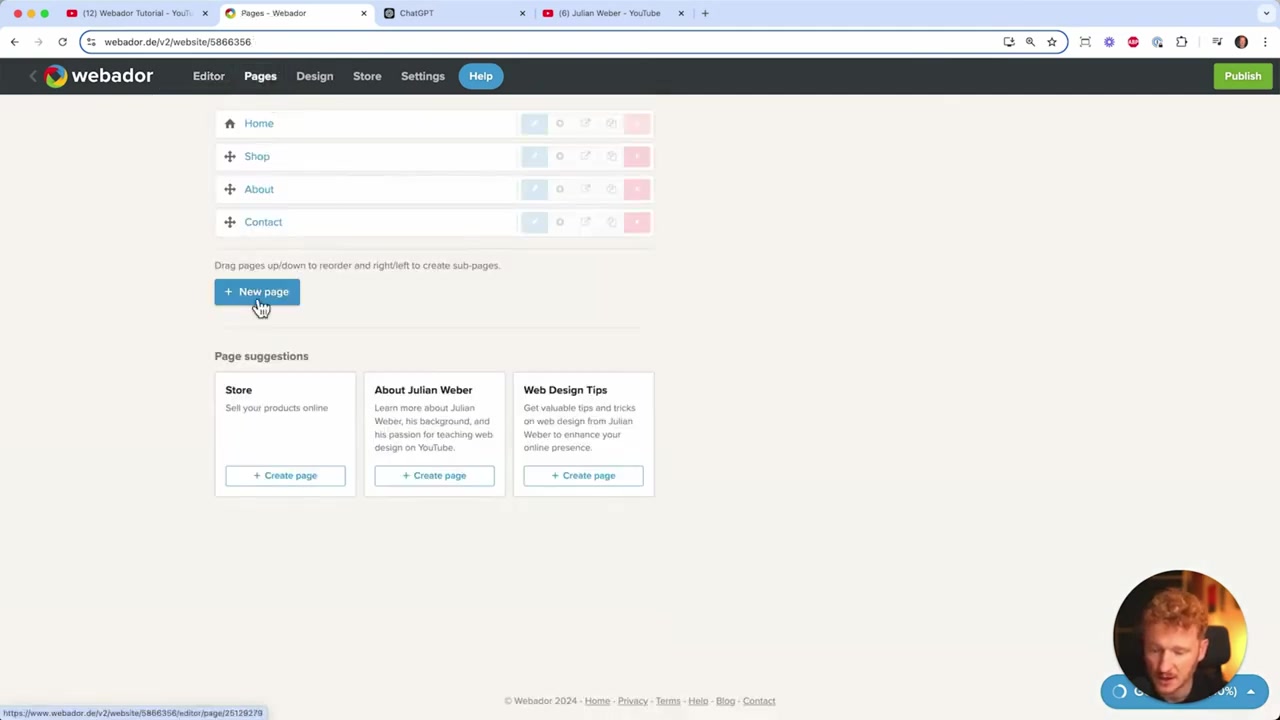The height and width of the screenshot is (720, 1280).
Task: Edit the Shop page with pencil icon
Action: [534, 156]
